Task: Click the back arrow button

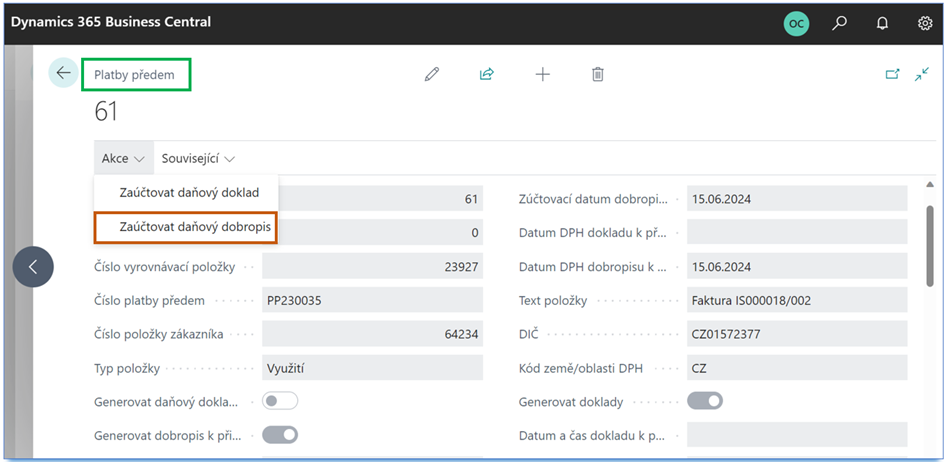Action: pos(63,73)
